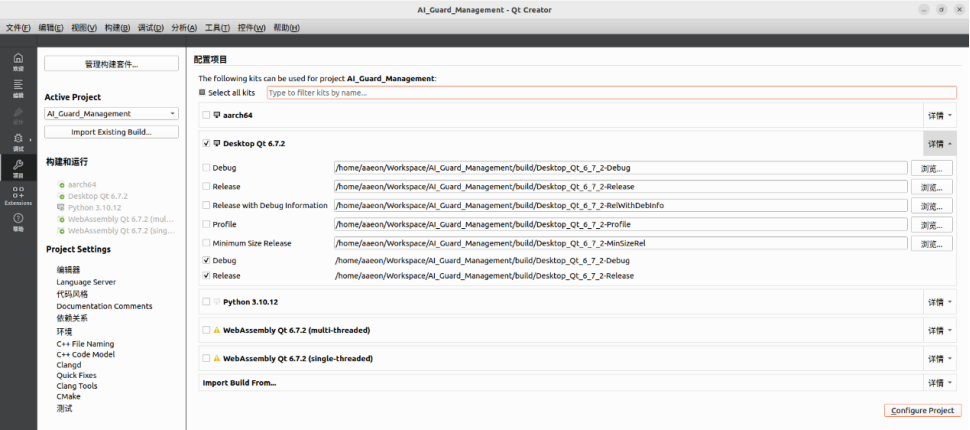Click the plus icon beside aarch64 in sidebar list
The height and width of the screenshot is (430, 970).
coord(61,185)
